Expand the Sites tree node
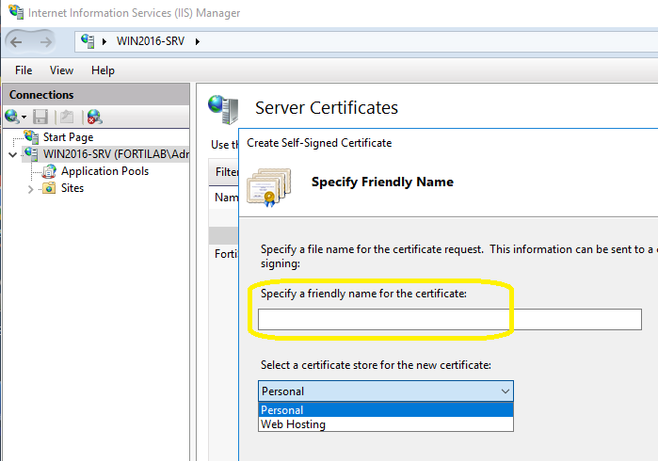 [30, 188]
